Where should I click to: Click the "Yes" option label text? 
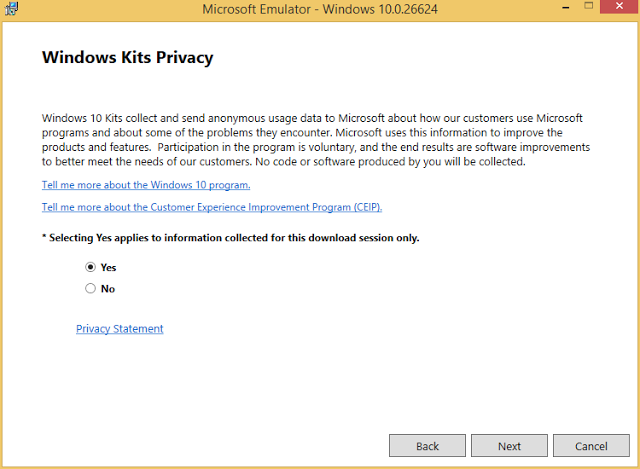(x=108, y=267)
